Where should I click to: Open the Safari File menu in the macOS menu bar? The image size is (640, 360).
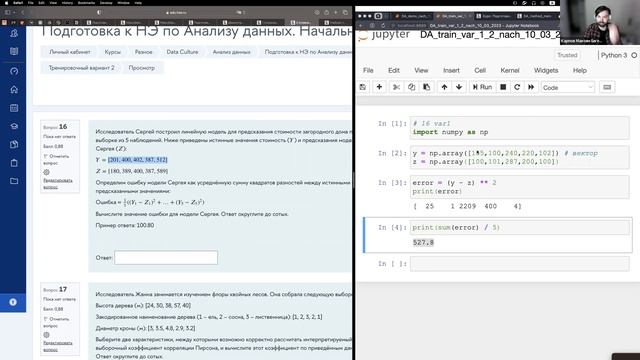[x=30, y=2]
